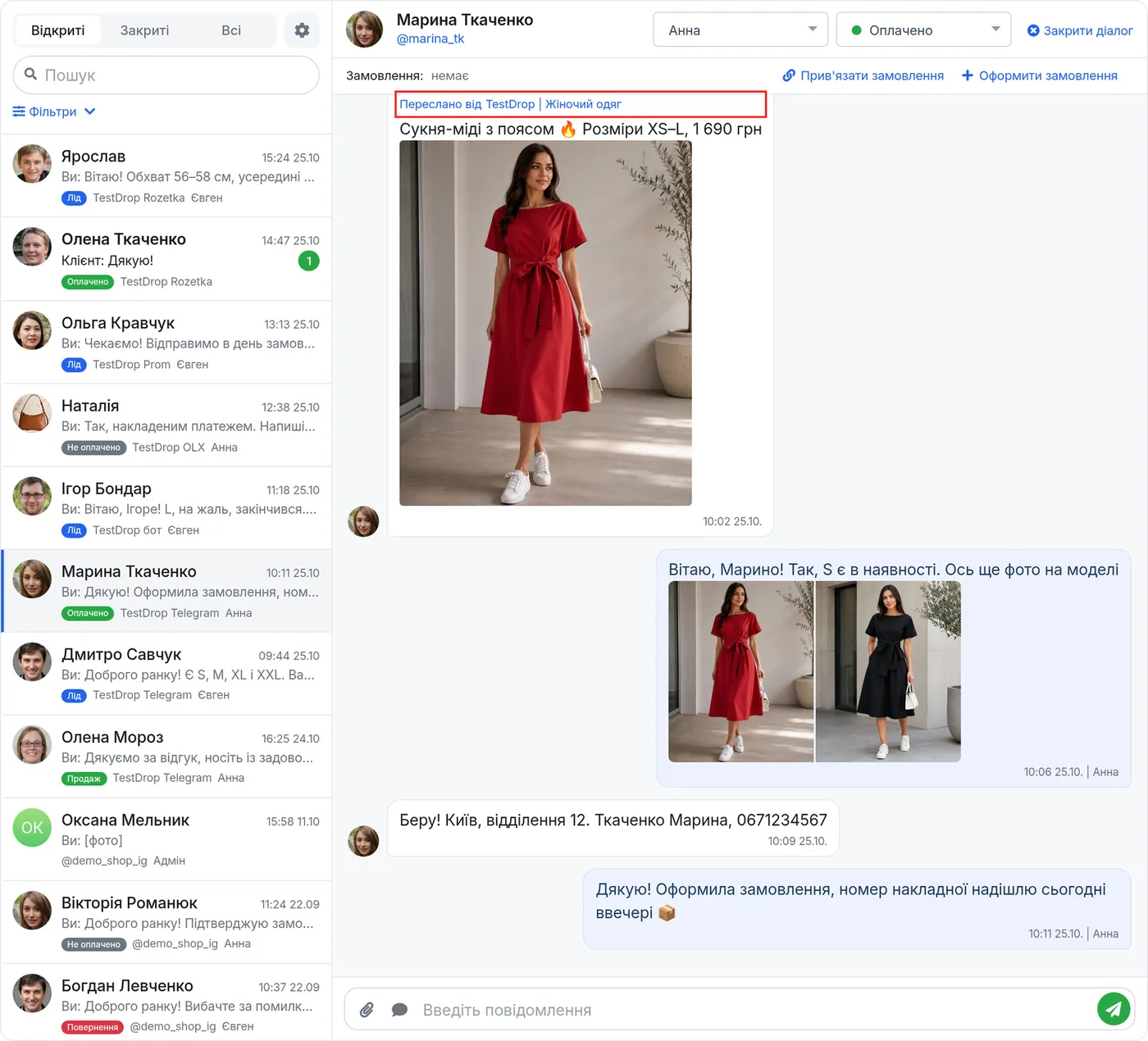Open chat with Ігор Бондар
The height and width of the screenshot is (1041, 1148).
166,507
